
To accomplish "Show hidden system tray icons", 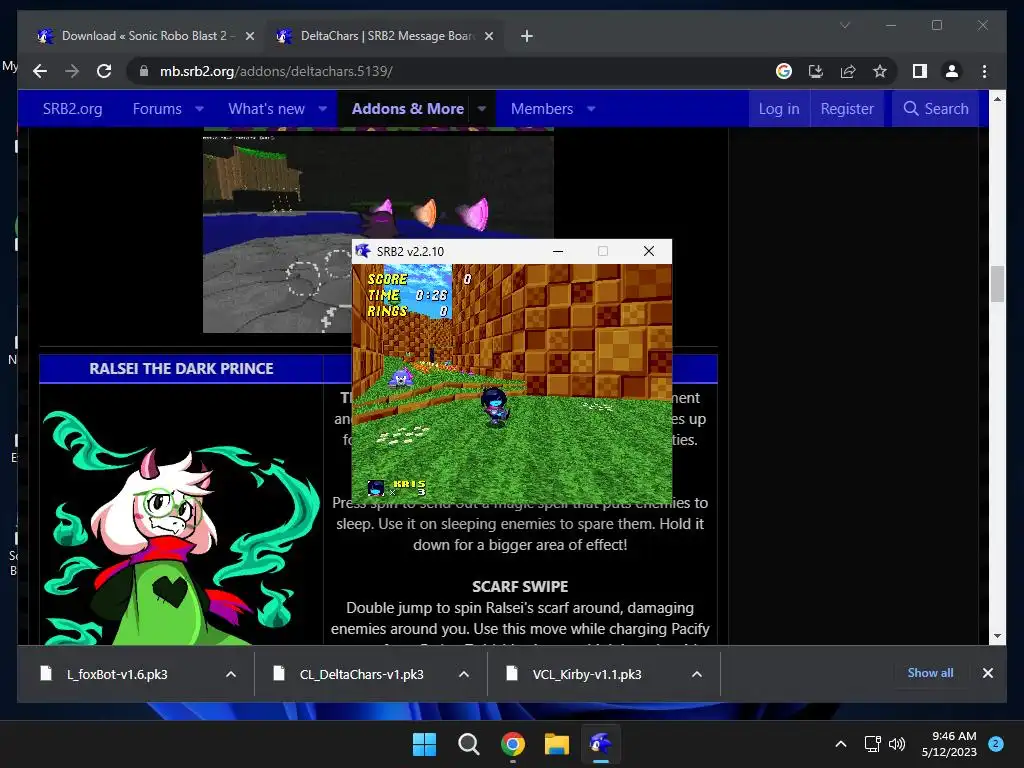I will point(840,744).
